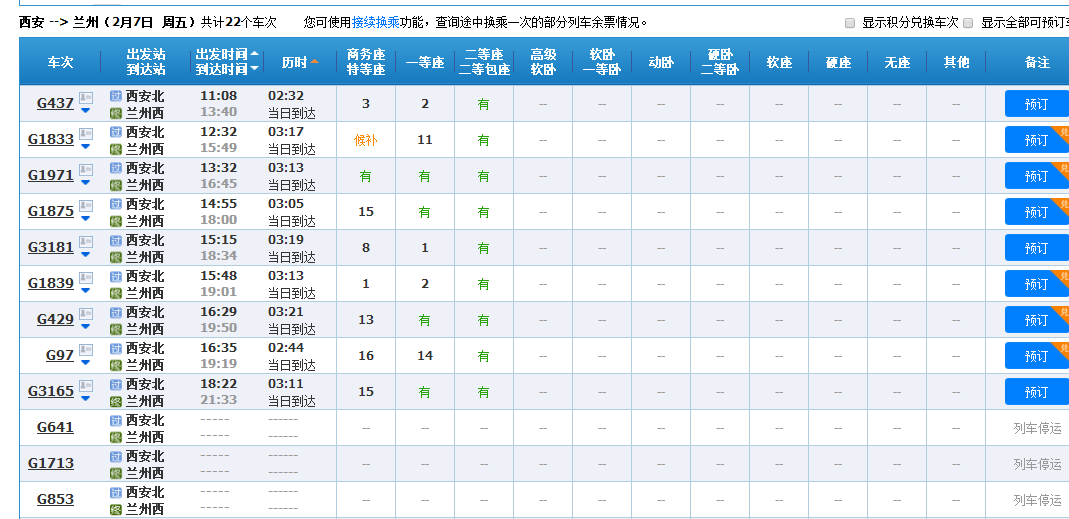Open train number link G641

(55, 428)
